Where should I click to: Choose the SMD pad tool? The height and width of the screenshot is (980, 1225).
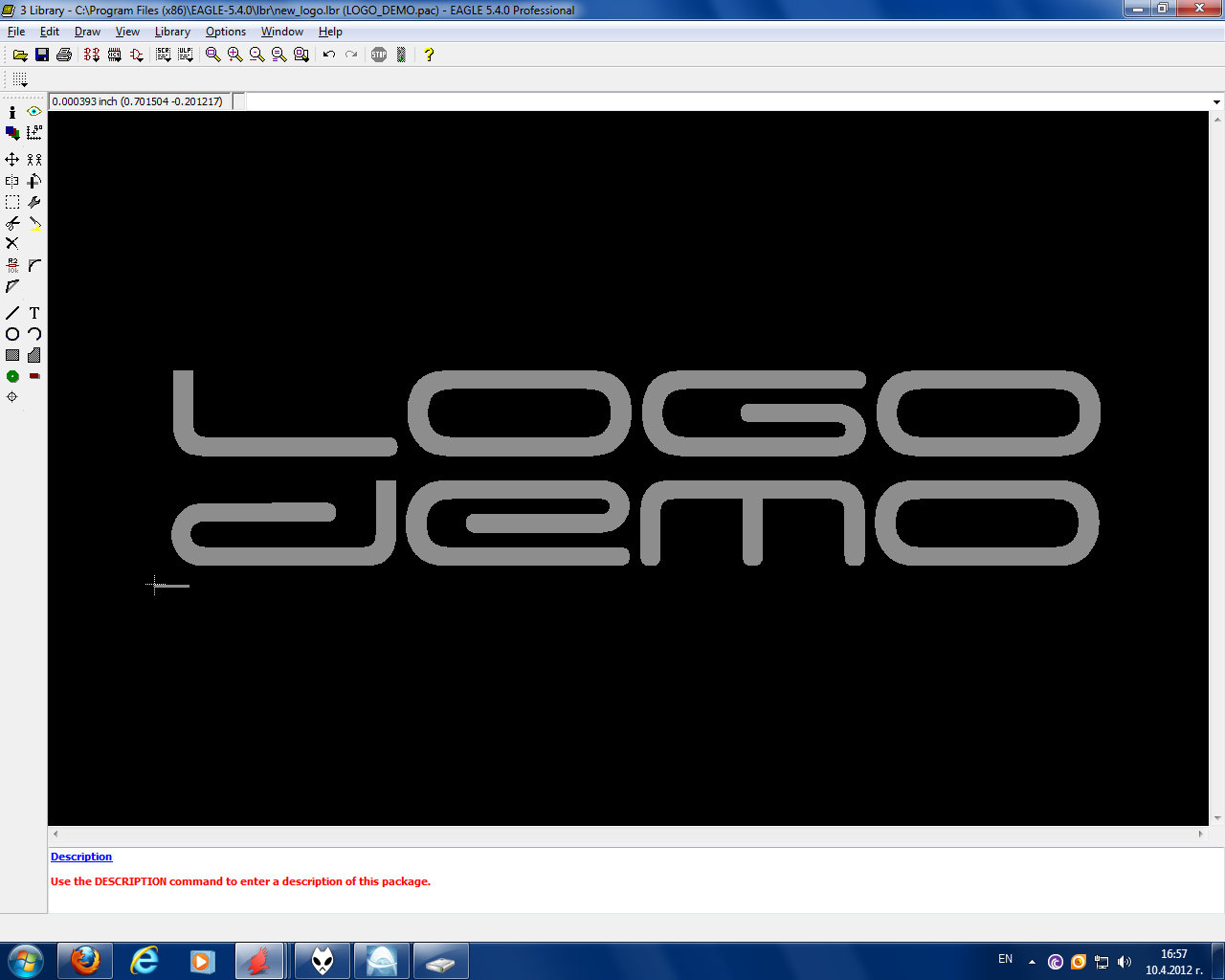[x=33, y=376]
